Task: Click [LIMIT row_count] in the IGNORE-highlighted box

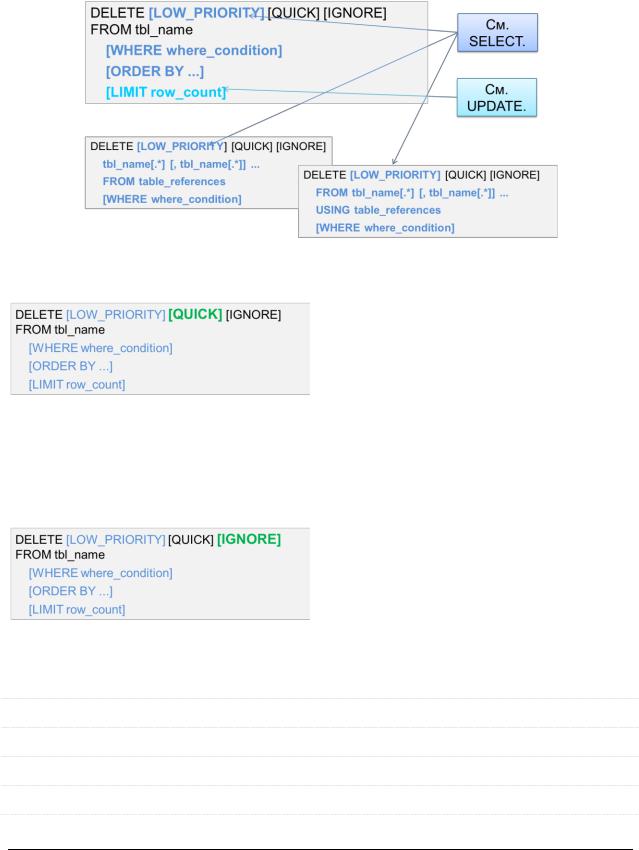Action: [77, 610]
